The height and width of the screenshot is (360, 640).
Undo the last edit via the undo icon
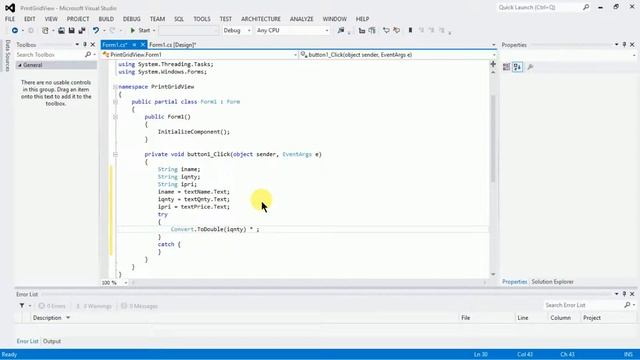click(96, 31)
